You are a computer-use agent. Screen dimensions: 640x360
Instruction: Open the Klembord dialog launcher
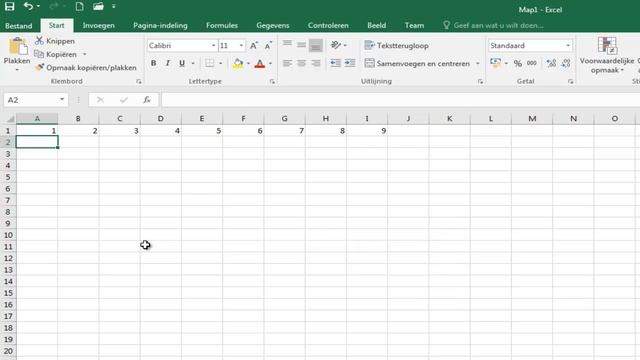pyautogui.click(x=139, y=82)
